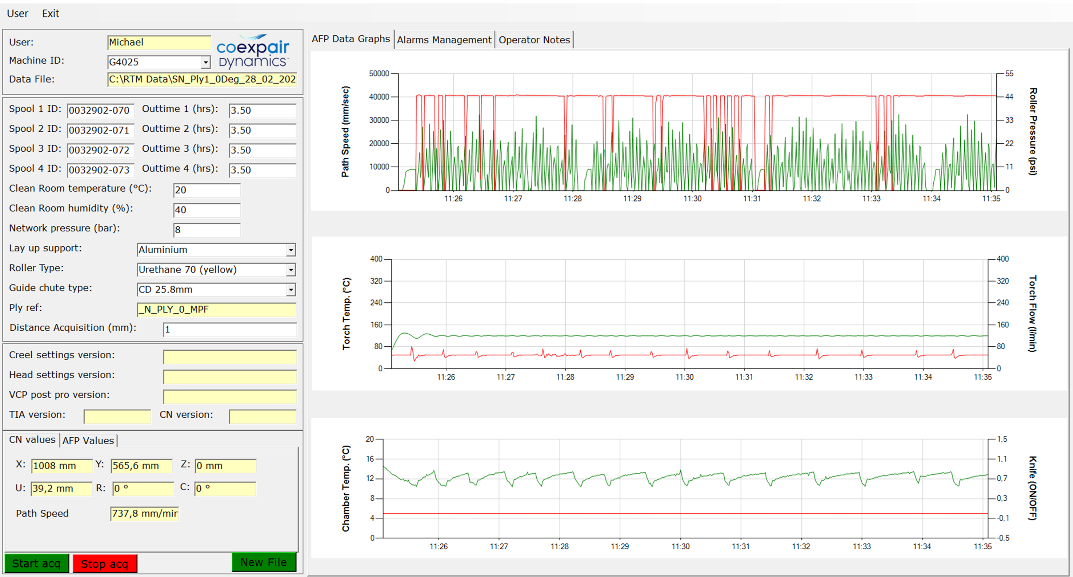Image resolution: width=1073 pixels, height=577 pixels.
Task: Select the C axis value field
Action: [225, 489]
